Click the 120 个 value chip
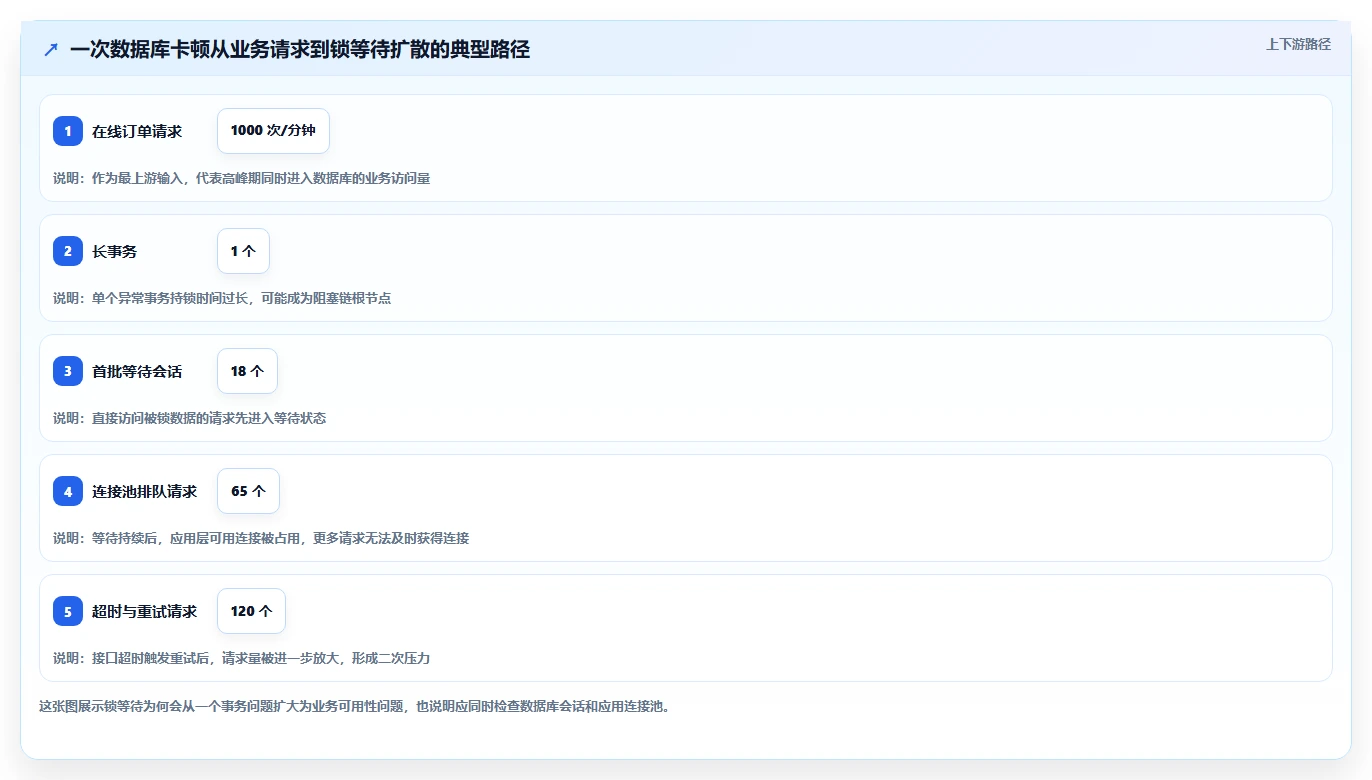This screenshot has height=780, width=1372. 251,611
